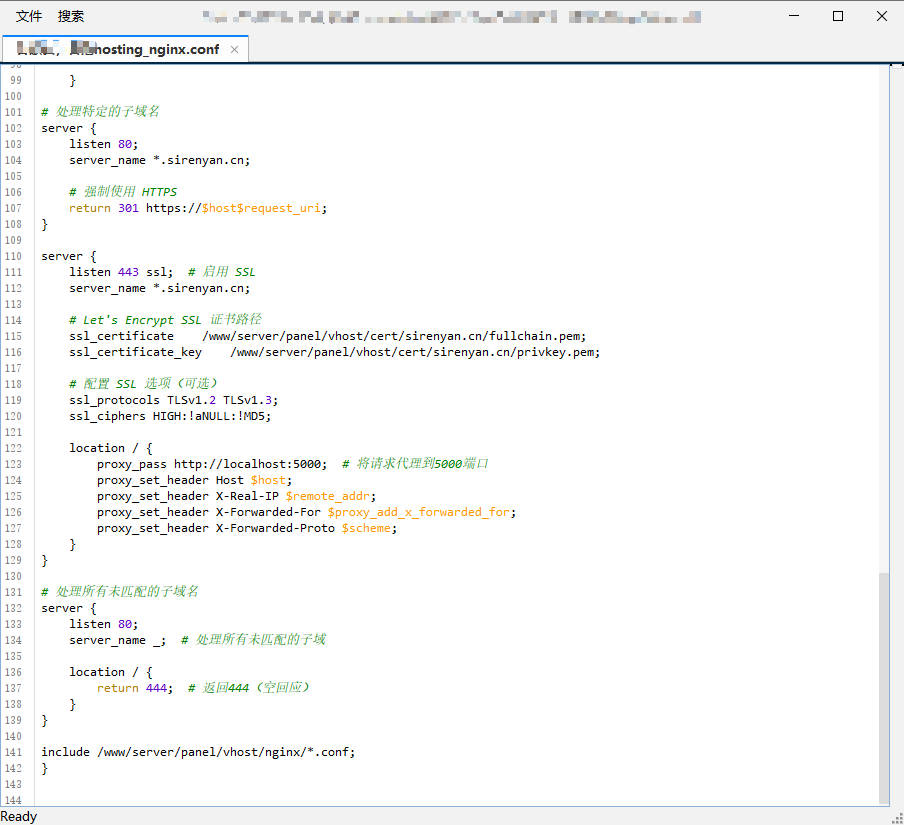Image resolution: width=904 pixels, height=825 pixels.
Task: Click 'ssl_protocols TLSv1.2 TLSv1.3;' line
Action: tap(174, 400)
